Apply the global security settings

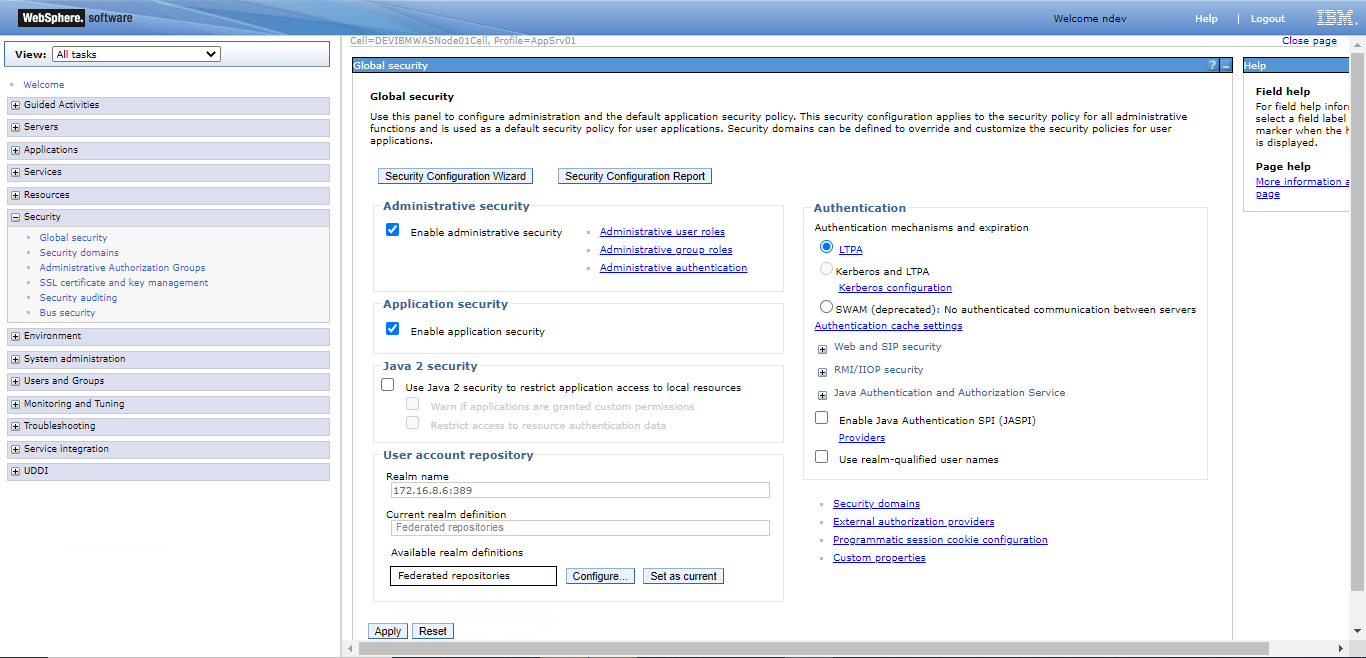[388, 631]
